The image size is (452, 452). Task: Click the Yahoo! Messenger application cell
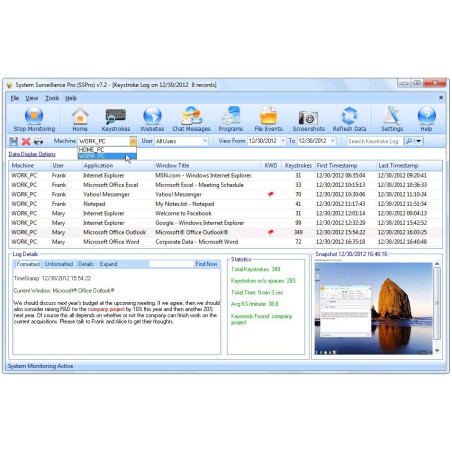tap(106, 194)
